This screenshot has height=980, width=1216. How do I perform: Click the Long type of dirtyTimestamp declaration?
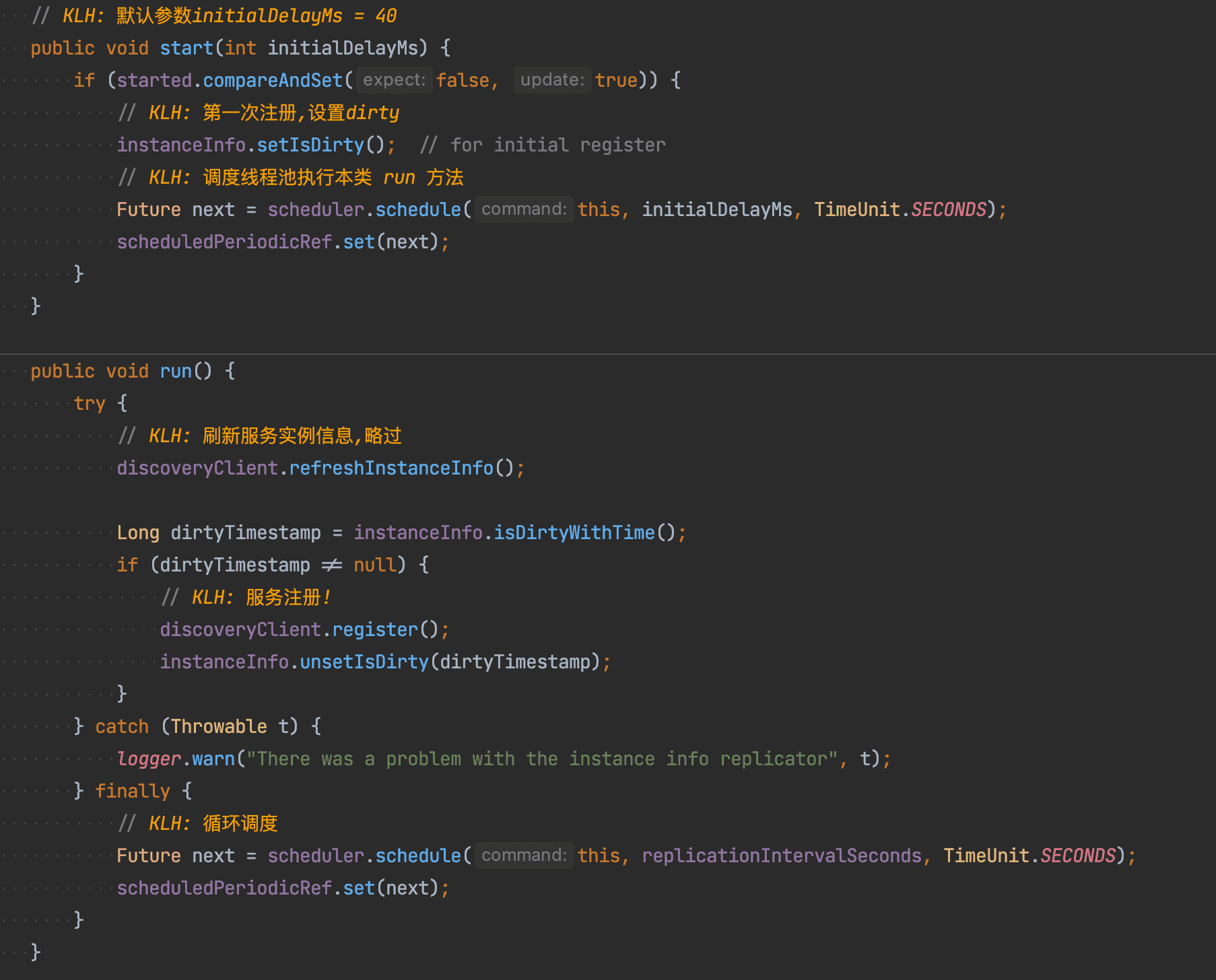(138, 532)
